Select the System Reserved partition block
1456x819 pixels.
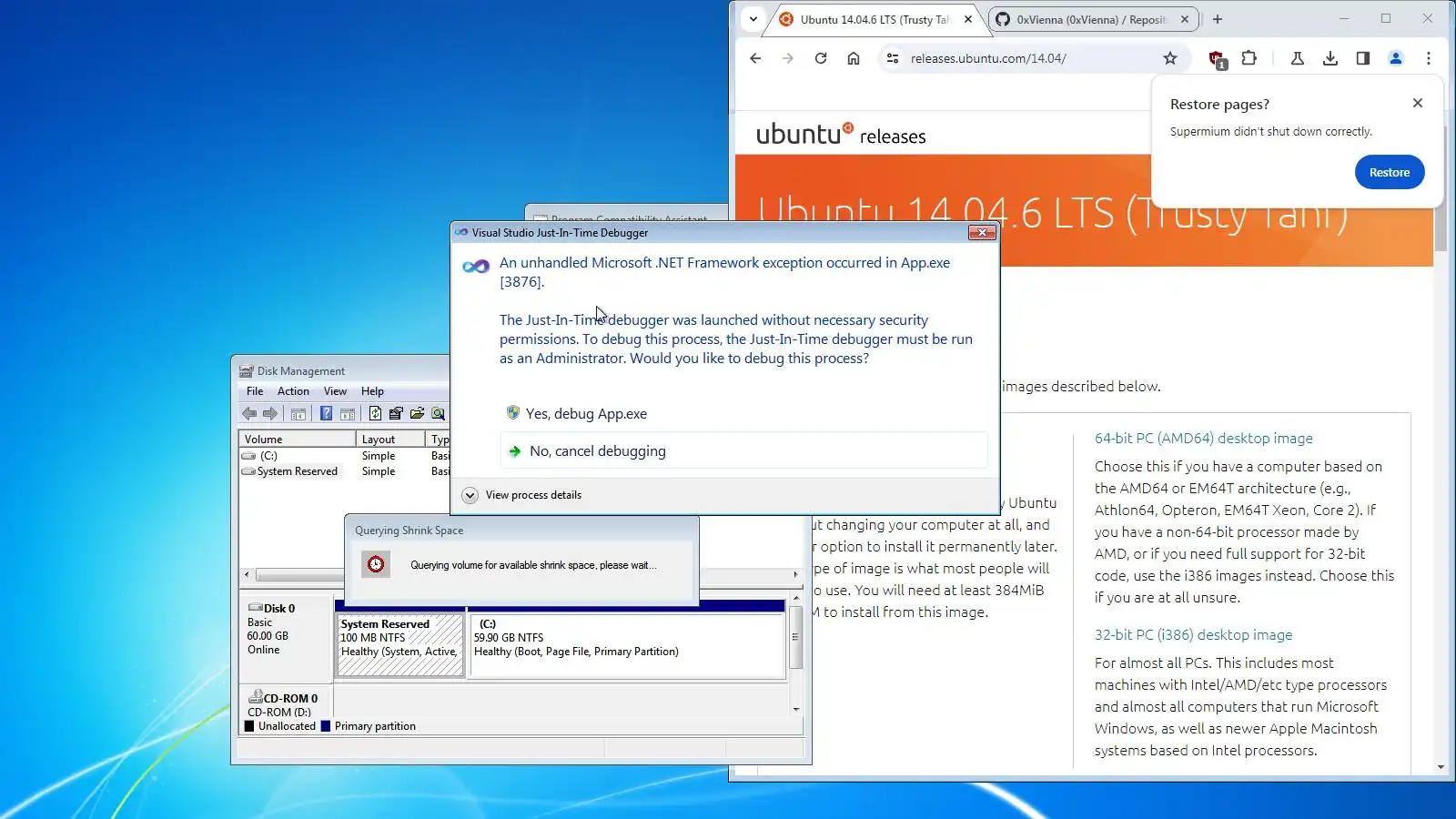(400, 645)
